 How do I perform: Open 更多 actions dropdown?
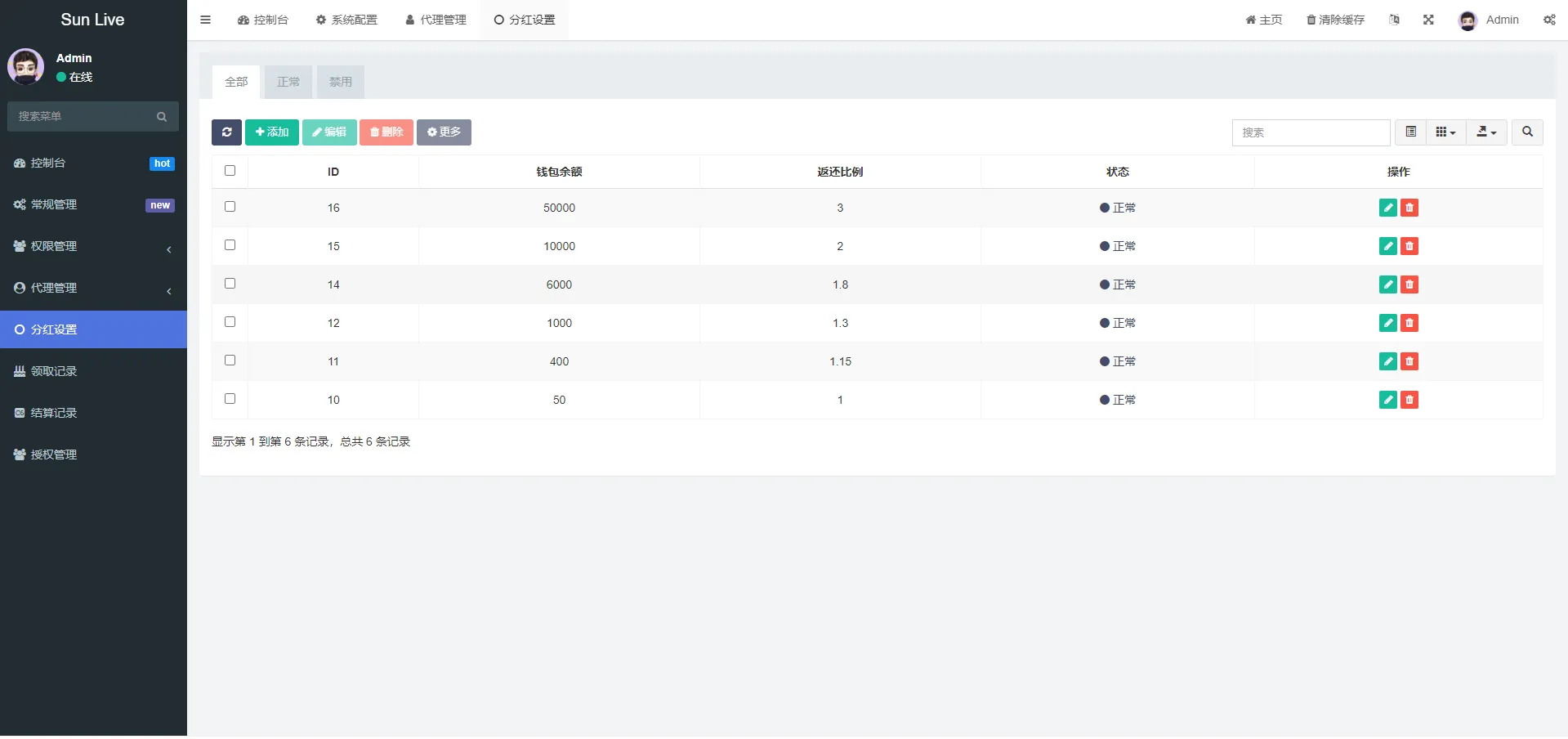click(x=444, y=132)
